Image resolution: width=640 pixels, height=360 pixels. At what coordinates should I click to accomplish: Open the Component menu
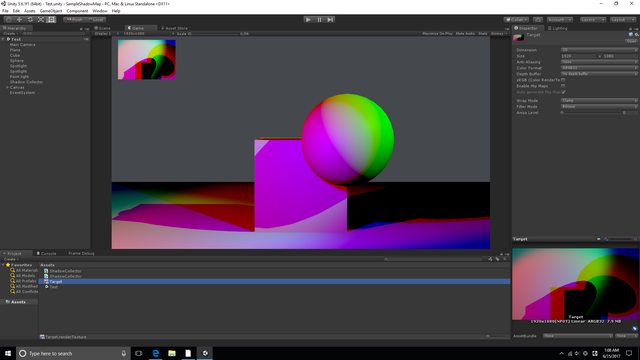77,11
